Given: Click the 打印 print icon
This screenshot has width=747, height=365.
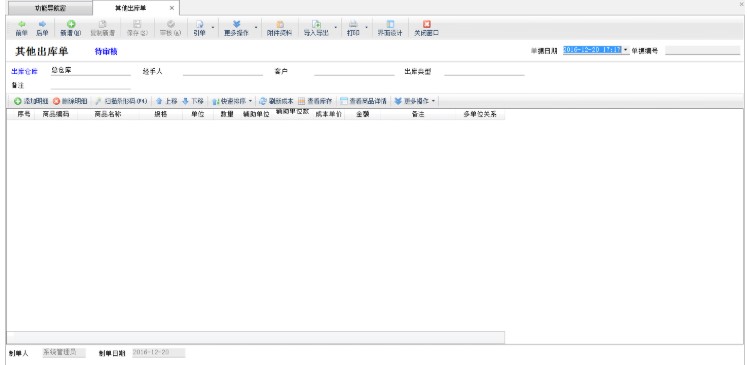Looking at the screenshot, I should click(x=353, y=24).
